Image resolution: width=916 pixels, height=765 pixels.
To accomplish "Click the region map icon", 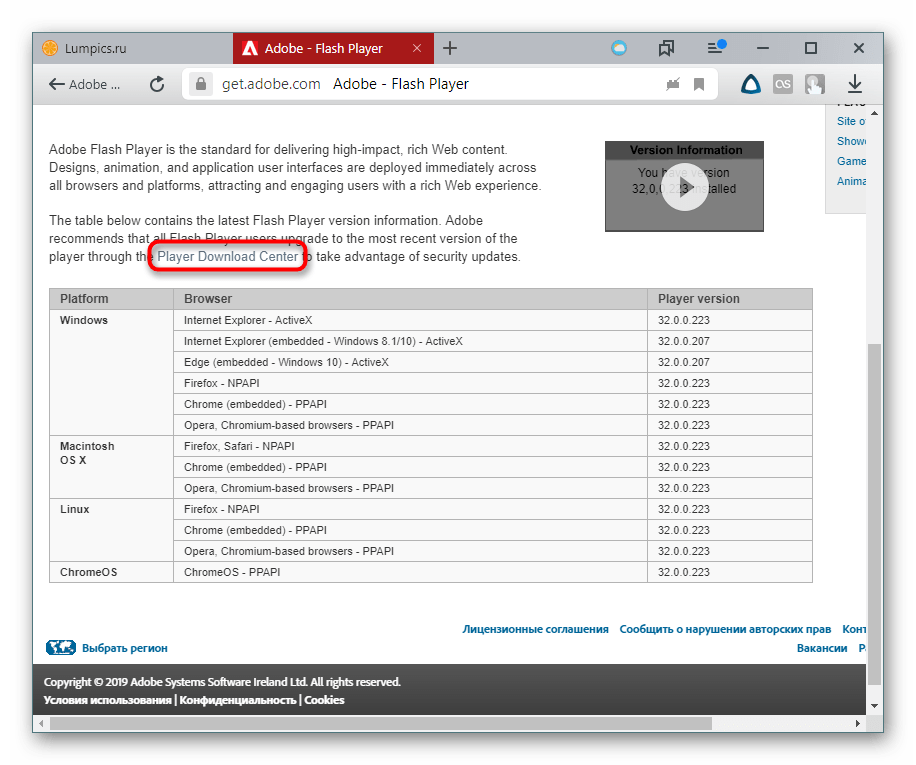I will tap(61, 648).
